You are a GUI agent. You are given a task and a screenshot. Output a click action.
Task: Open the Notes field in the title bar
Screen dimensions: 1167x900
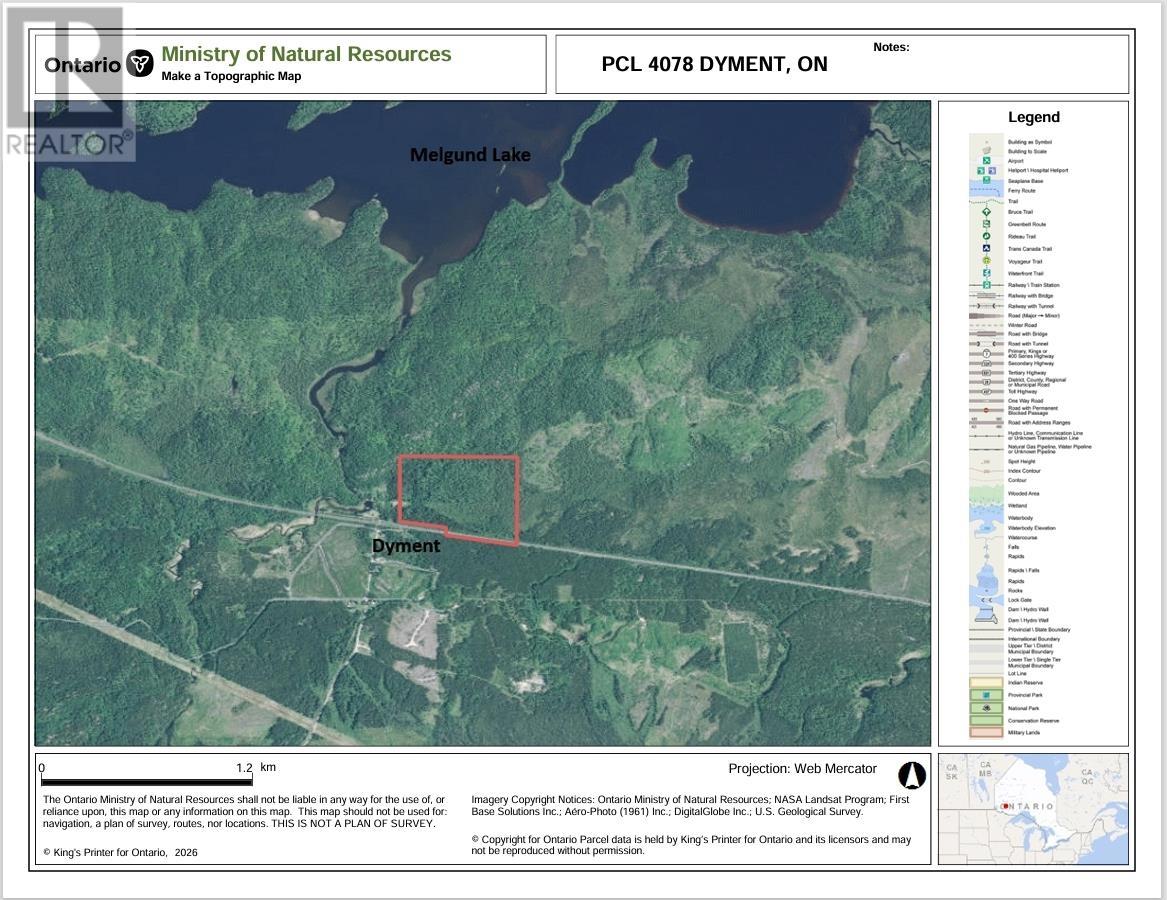point(890,46)
